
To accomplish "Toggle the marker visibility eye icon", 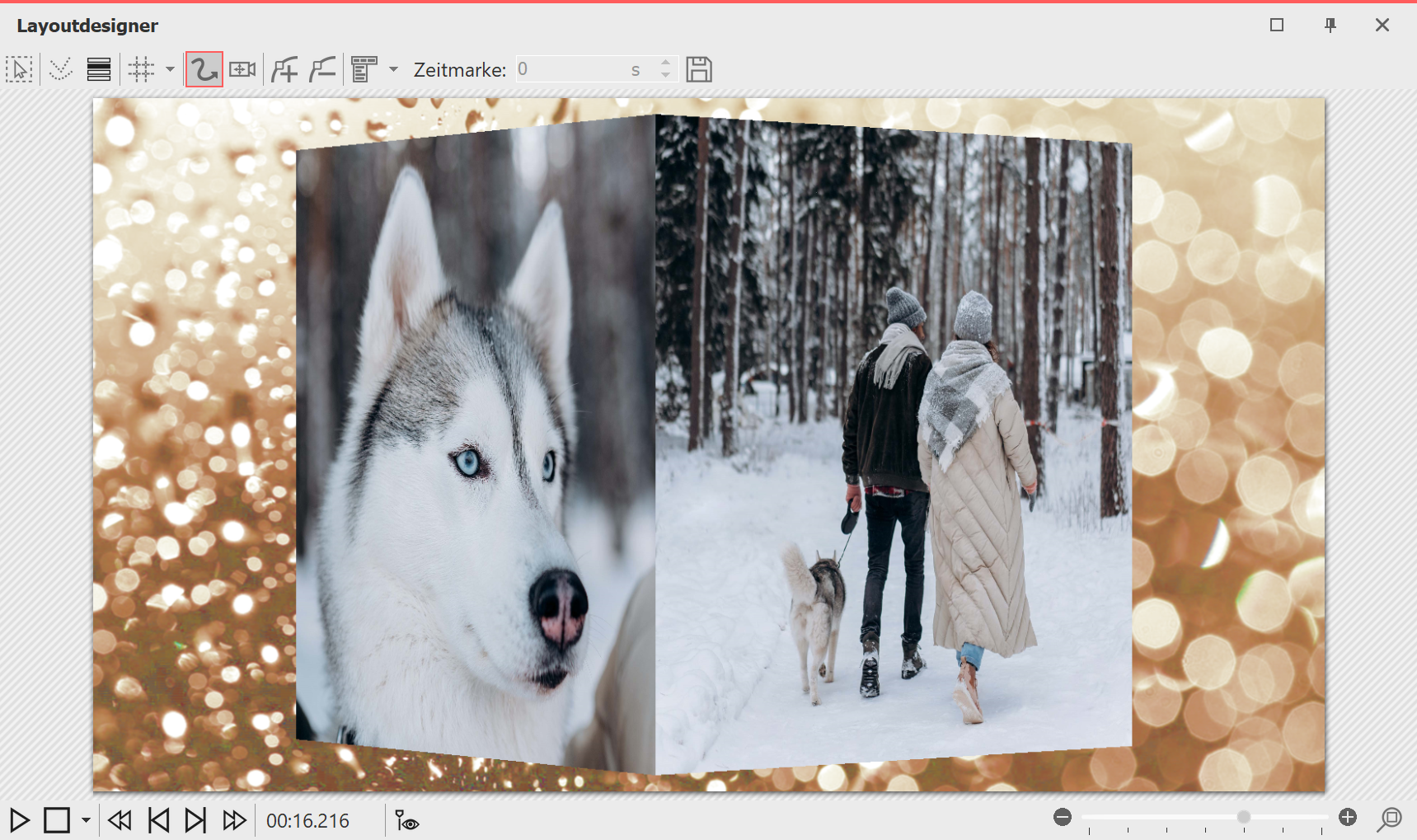I will pos(406,820).
